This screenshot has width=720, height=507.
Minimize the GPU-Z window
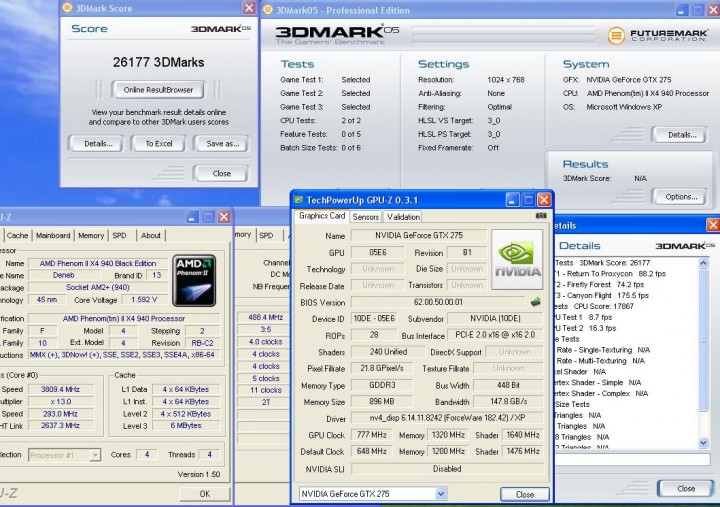pyautogui.click(x=512, y=200)
